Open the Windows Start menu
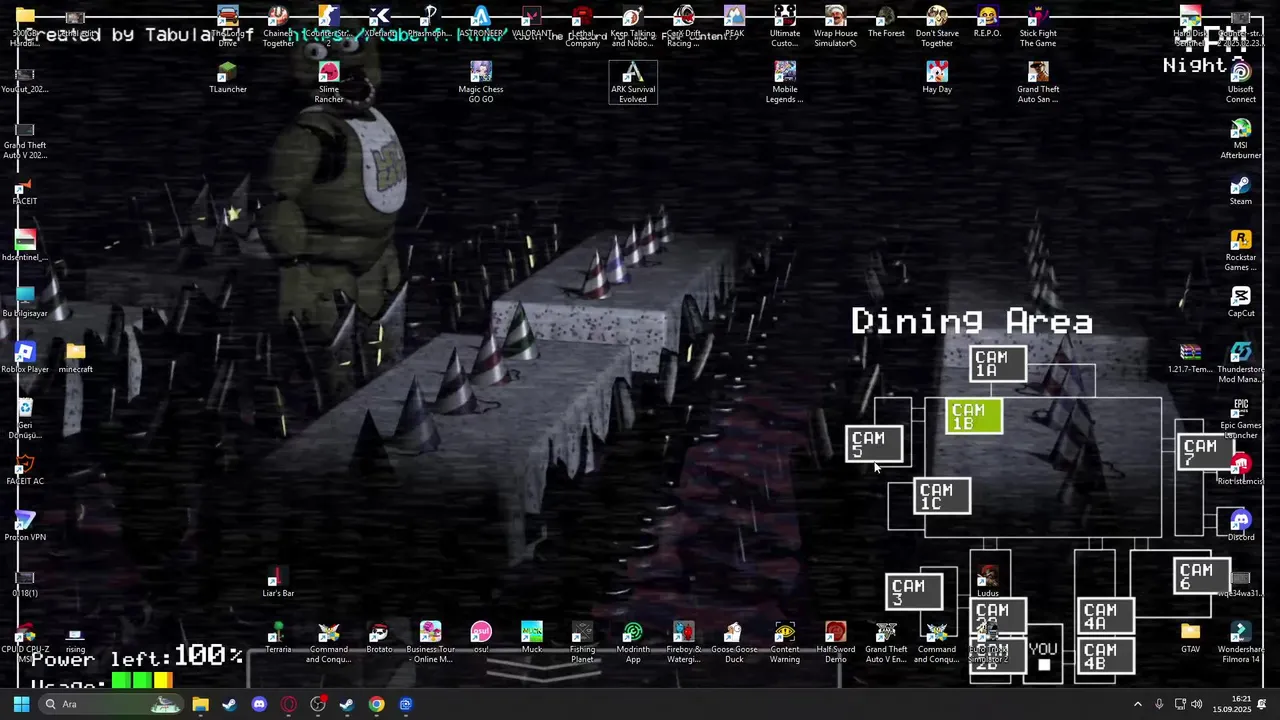 click(21, 704)
